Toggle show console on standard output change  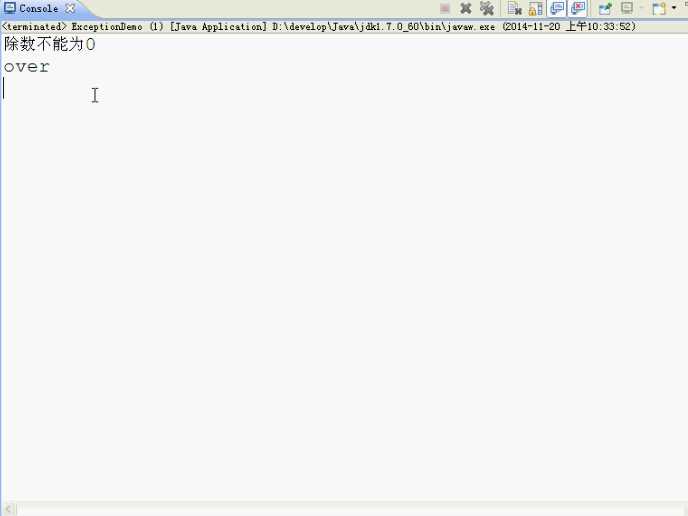pyautogui.click(x=557, y=8)
